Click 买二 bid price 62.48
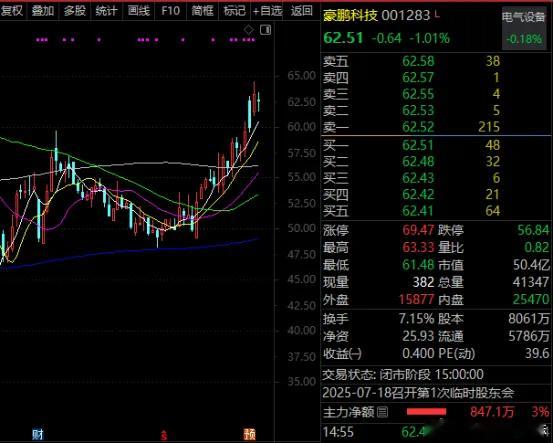The height and width of the screenshot is (443, 554). tap(418, 161)
